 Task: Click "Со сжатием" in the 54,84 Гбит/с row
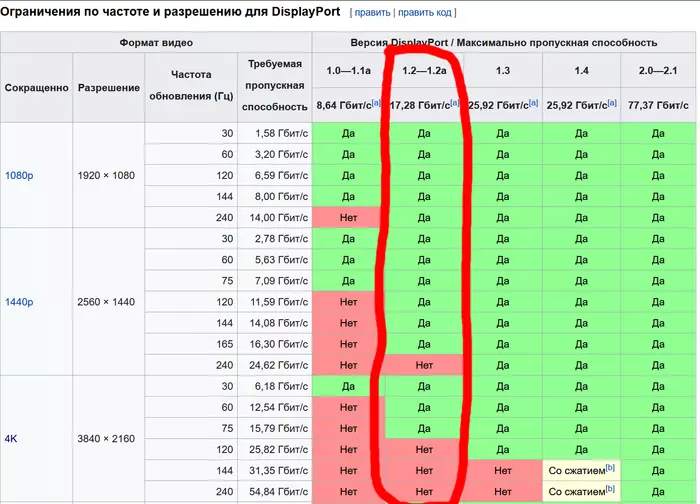tap(577, 492)
